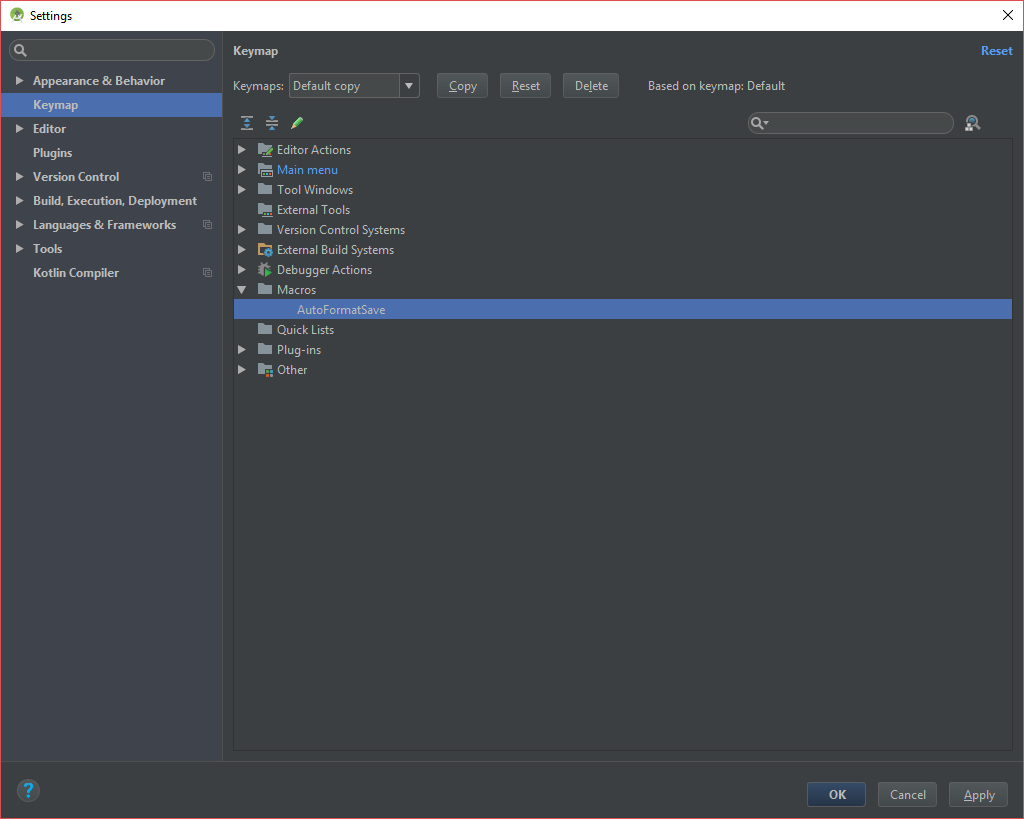Collapse the Macros tree node

coord(242,289)
